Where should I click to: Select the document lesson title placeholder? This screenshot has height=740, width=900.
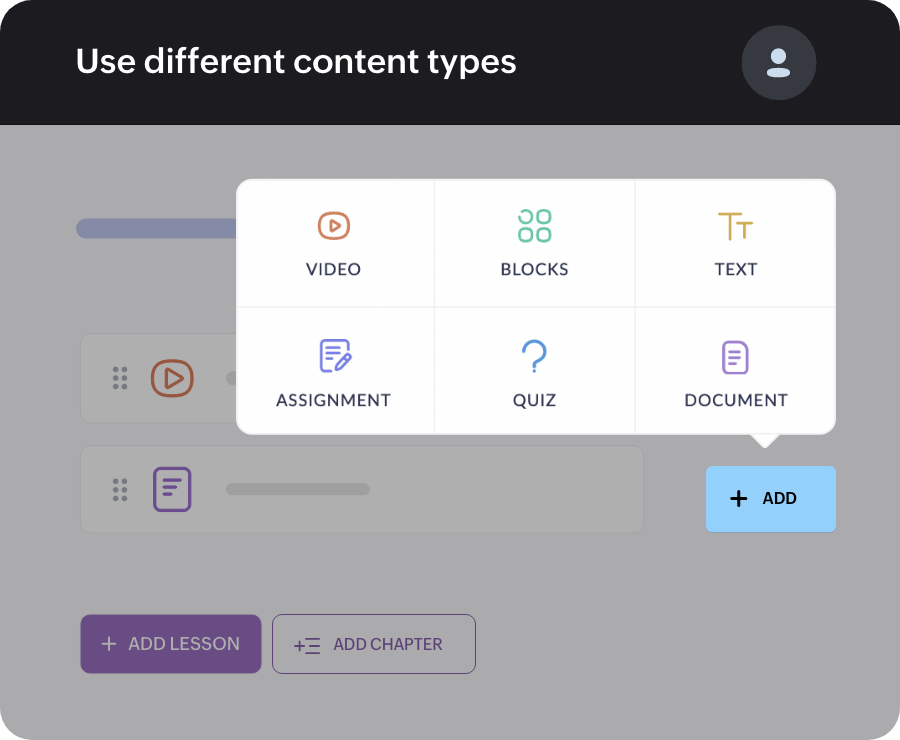pos(298,489)
